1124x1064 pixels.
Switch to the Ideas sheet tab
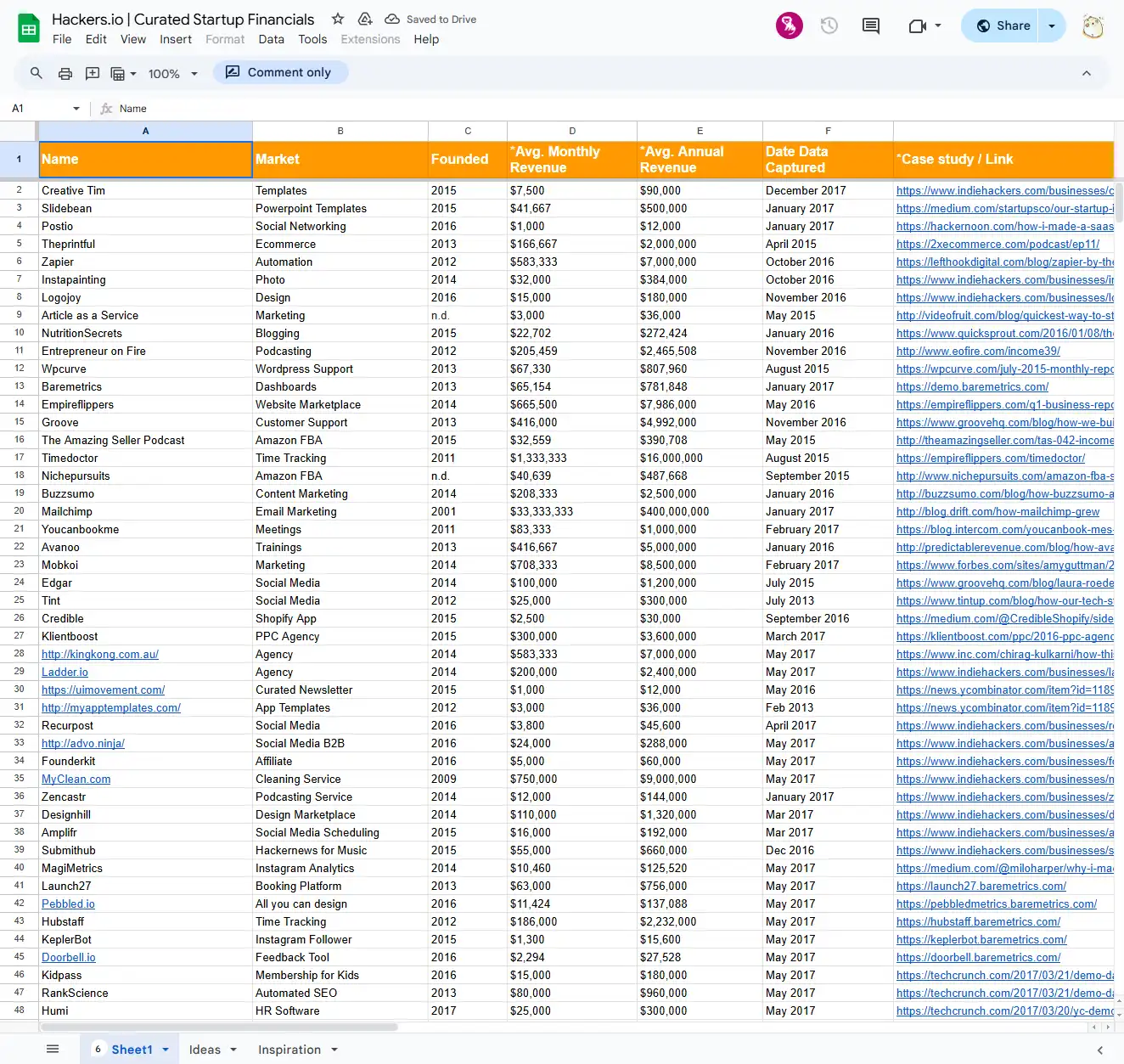(205, 1050)
